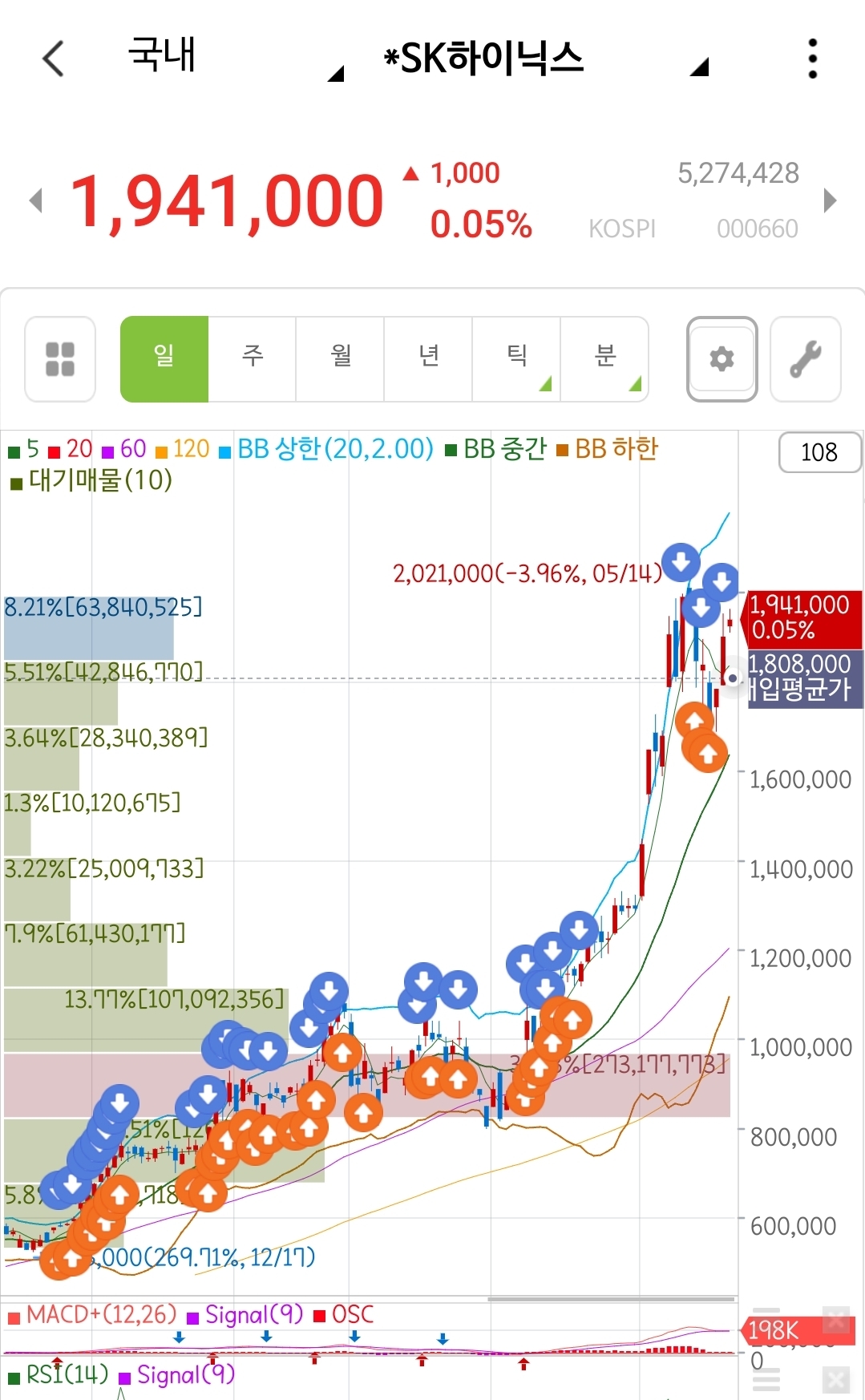
Task: Edit the 108 candle count field
Action: pos(819,452)
